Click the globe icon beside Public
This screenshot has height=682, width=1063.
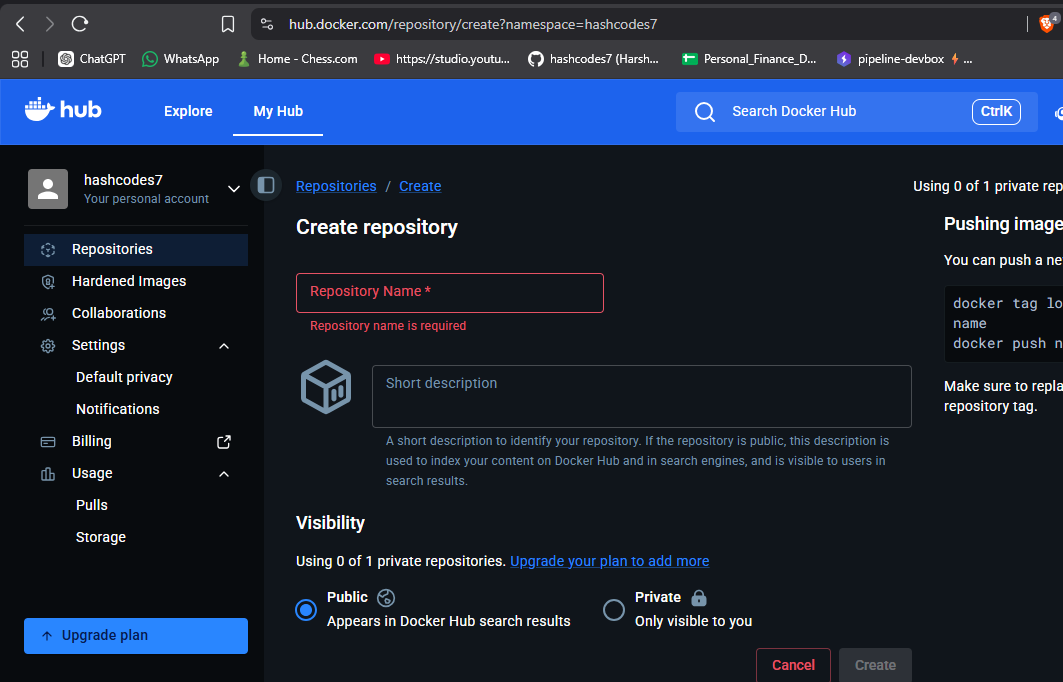click(386, 597)
